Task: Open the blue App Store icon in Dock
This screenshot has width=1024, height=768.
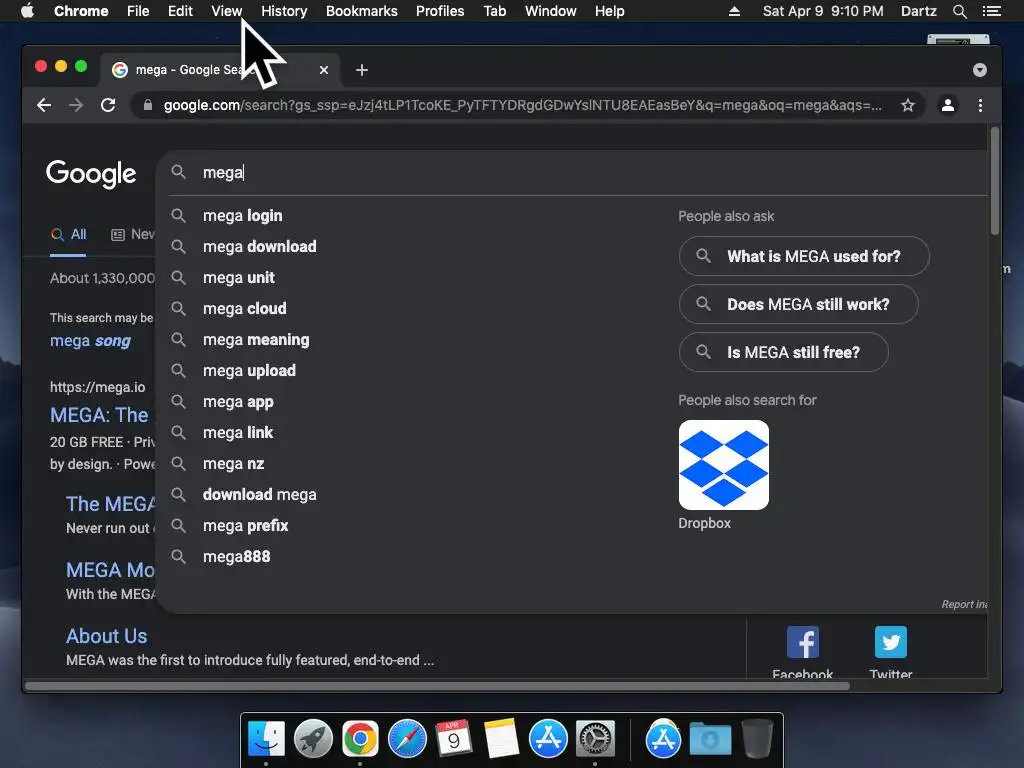Action: [548, 739]
